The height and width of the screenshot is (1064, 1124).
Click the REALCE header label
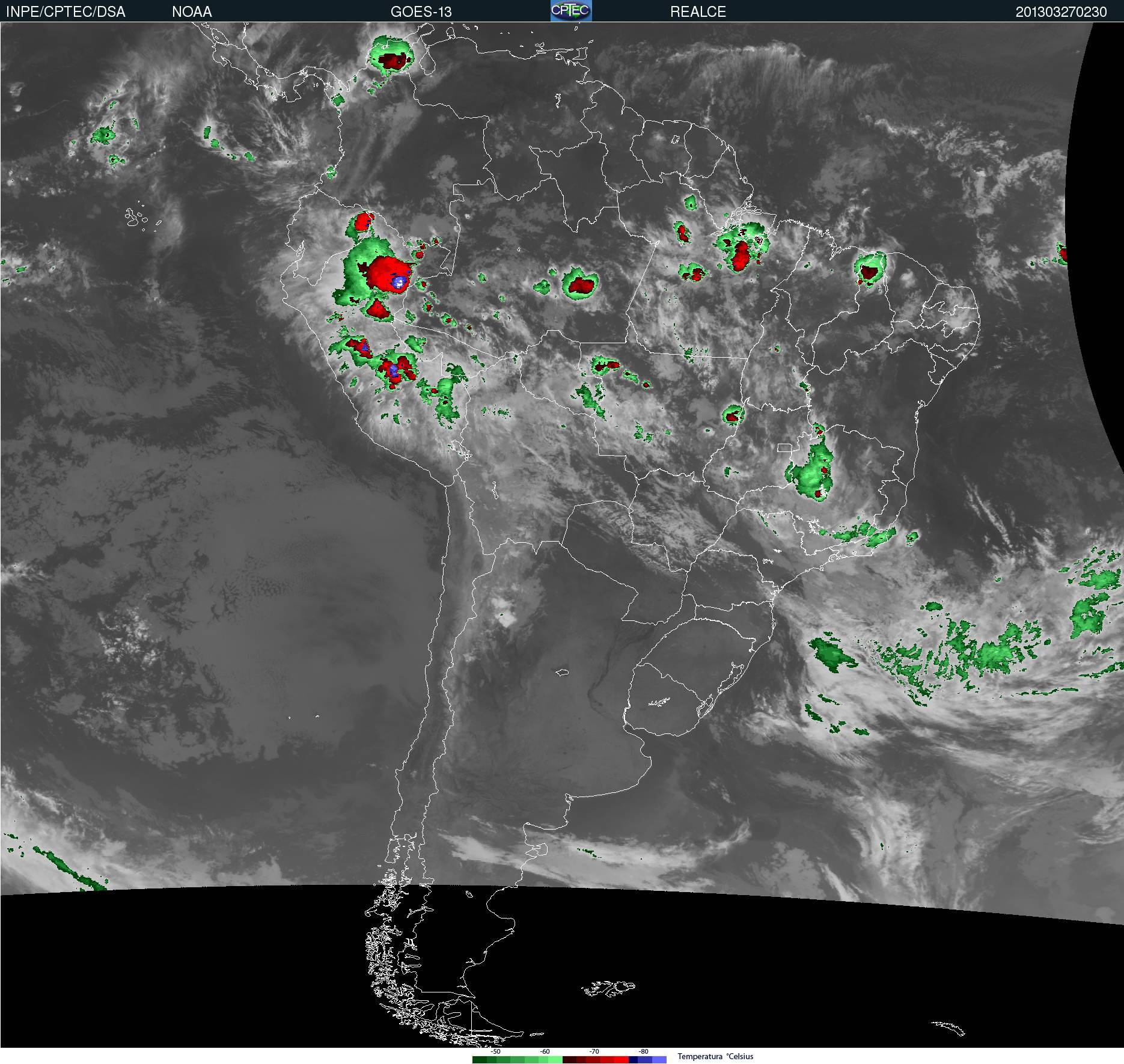698,11
